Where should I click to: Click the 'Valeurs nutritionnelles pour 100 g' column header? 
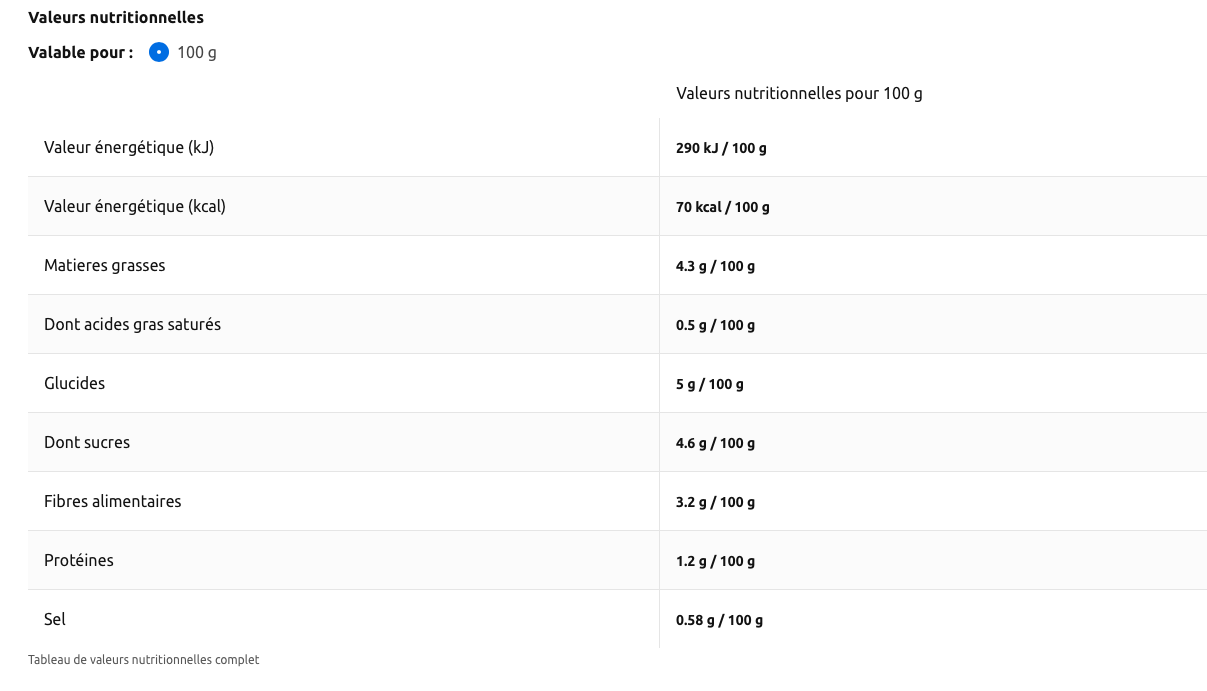click(798, 94)
